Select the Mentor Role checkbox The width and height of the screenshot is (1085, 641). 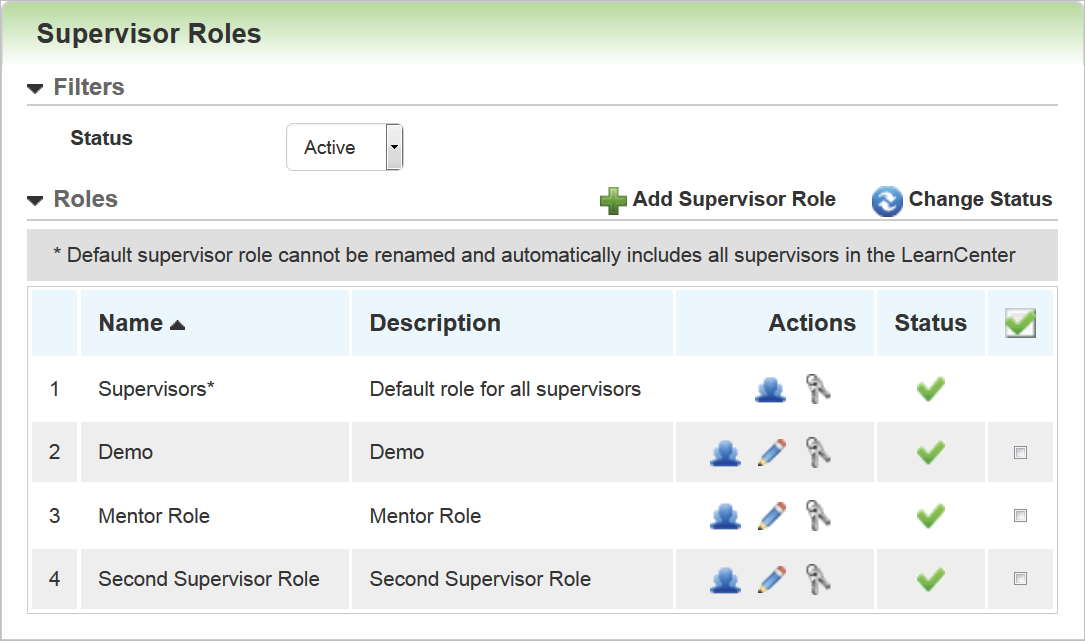[x=1020, y=516]
